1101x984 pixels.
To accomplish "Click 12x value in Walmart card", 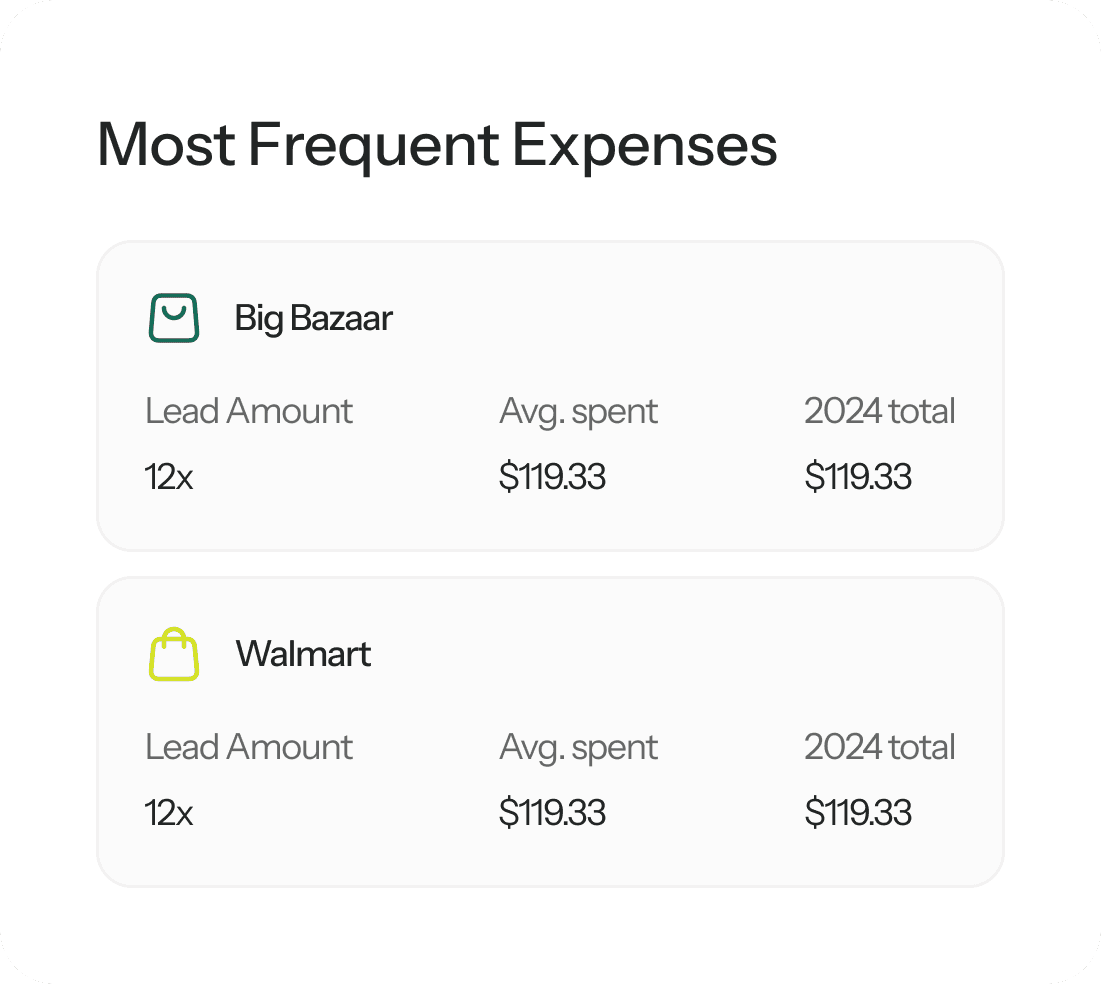I will [169, 813].
